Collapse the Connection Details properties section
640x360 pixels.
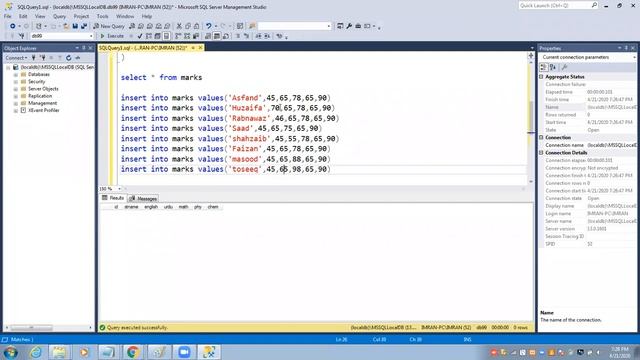click(x=542, y=153)
